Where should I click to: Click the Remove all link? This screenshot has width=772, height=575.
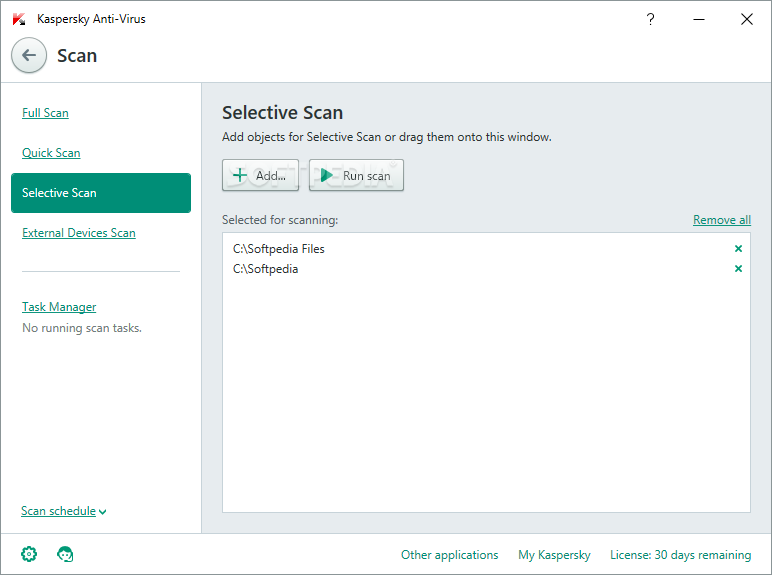pyautogui.click(x=721, y=220)
